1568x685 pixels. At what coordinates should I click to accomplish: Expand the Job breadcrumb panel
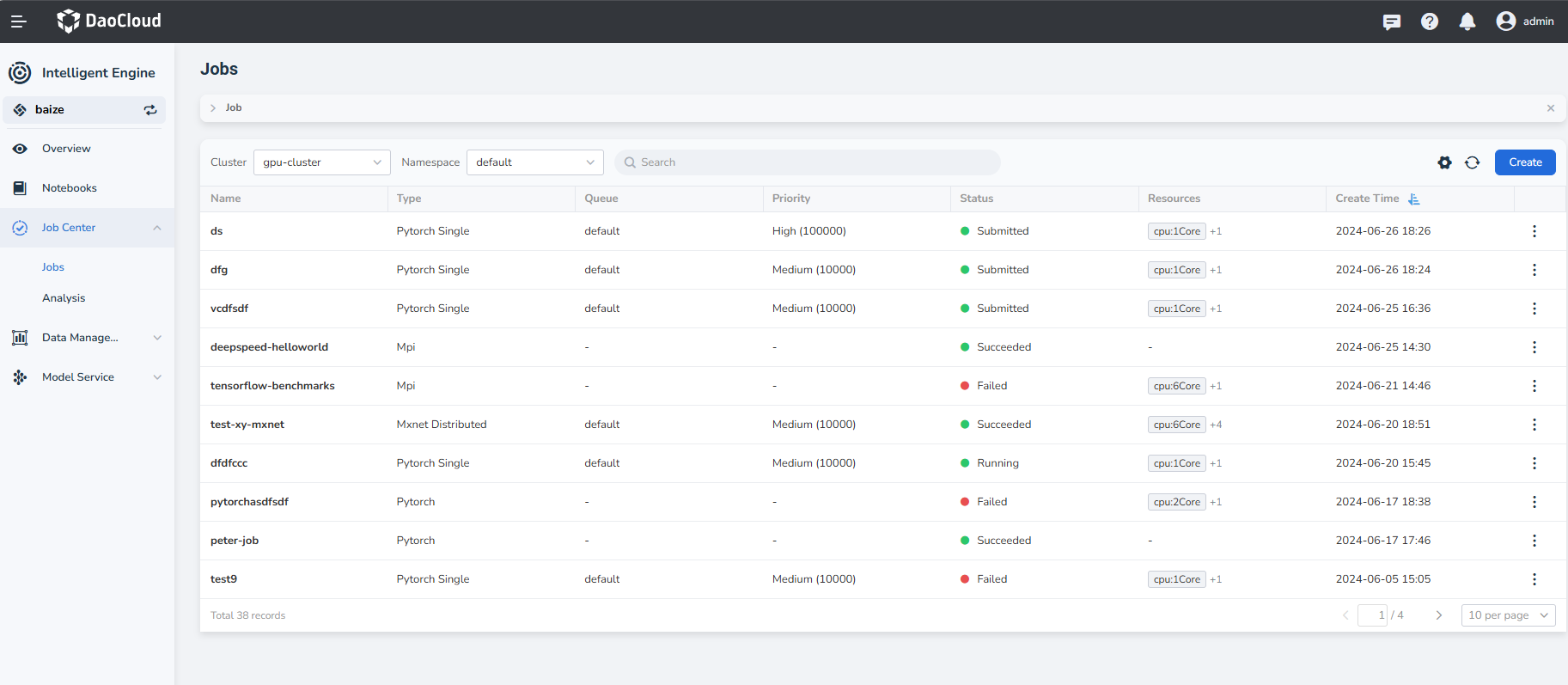(213, 108)
